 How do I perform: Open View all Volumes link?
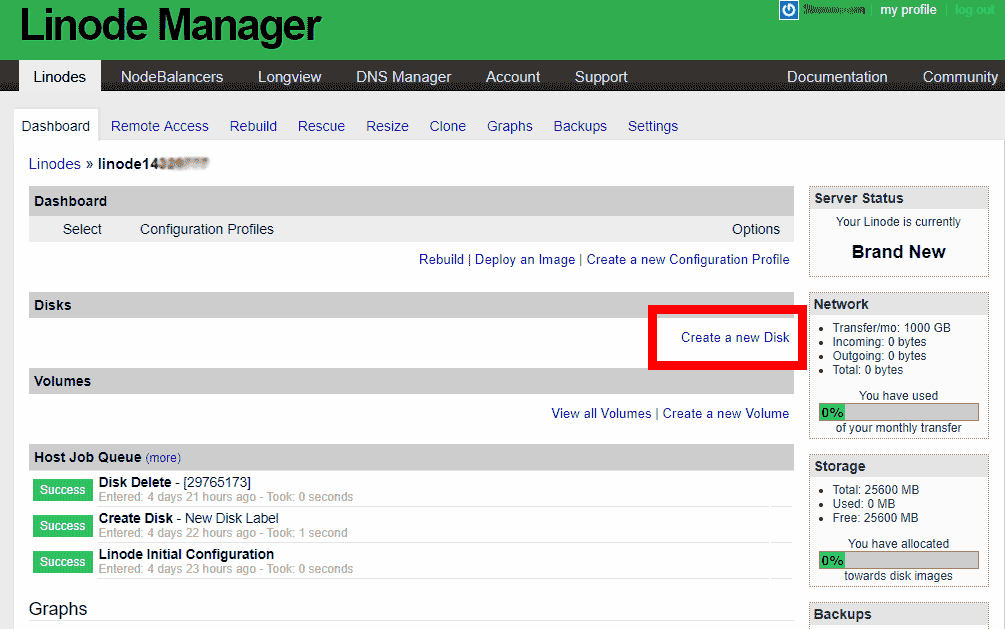point(601,414)
